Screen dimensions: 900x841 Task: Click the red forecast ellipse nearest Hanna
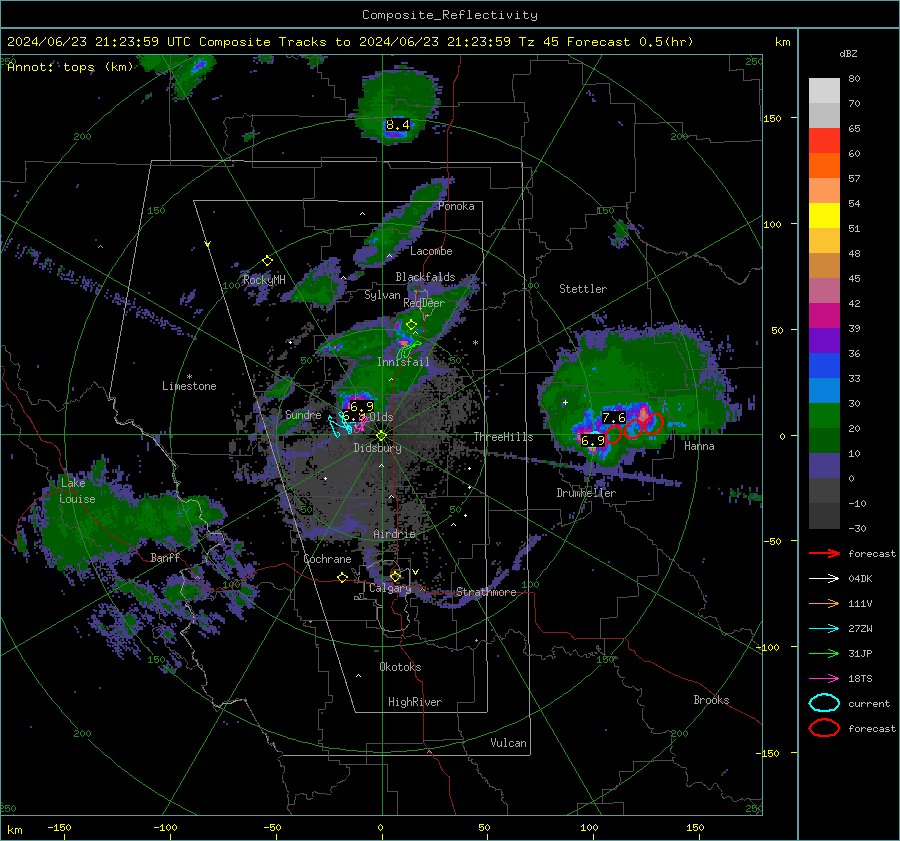pos(654,424)
